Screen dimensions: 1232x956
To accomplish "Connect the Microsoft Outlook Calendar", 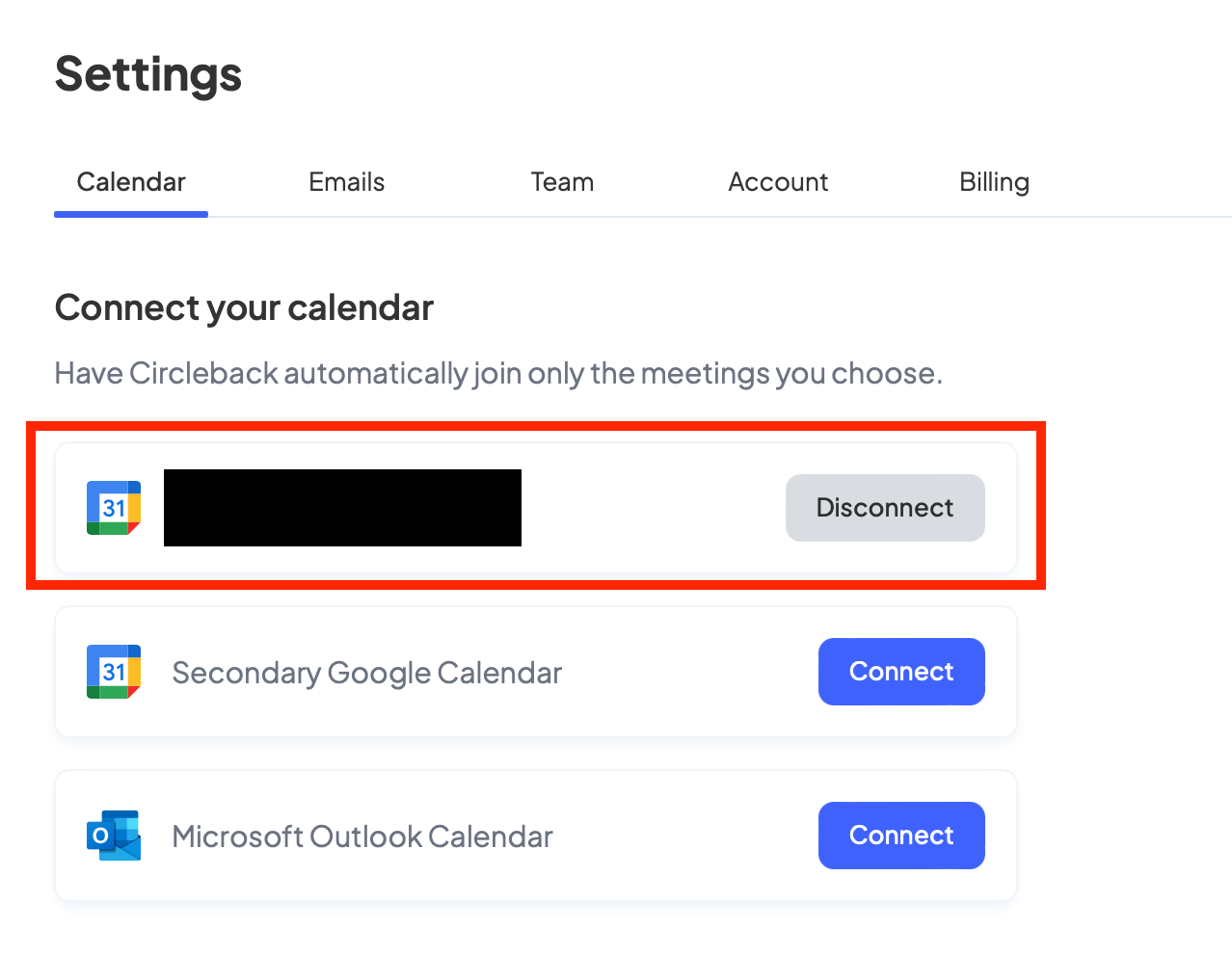I will pos(901,836).
